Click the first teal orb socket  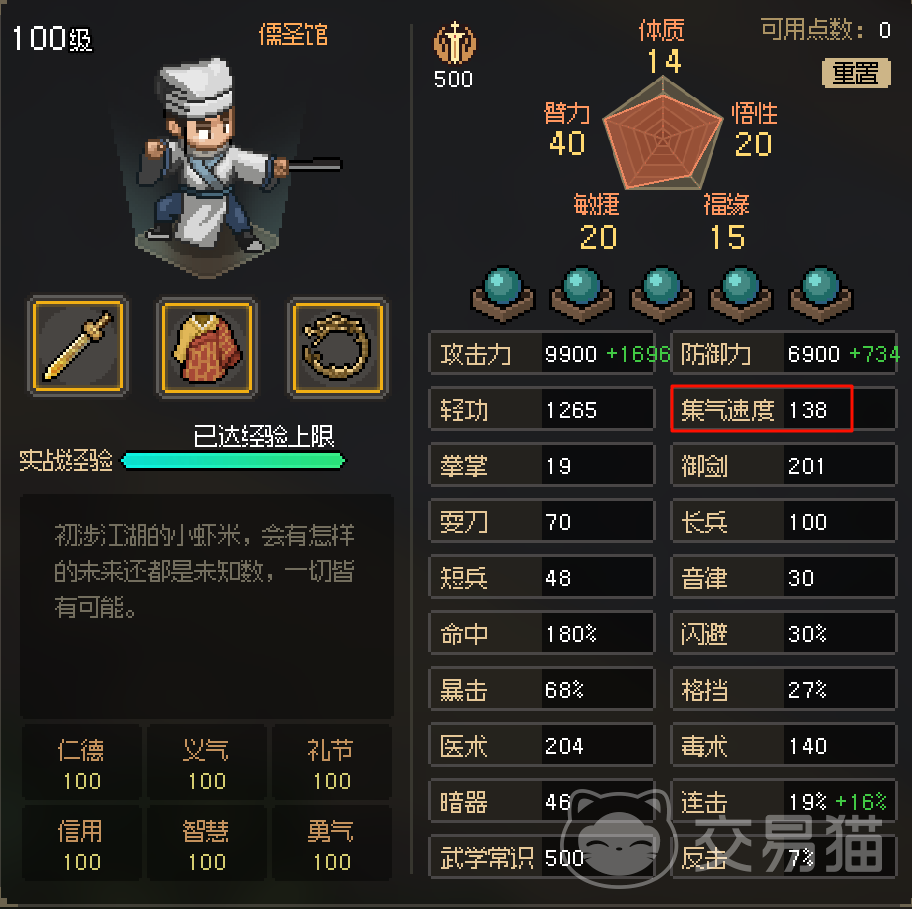502,295
